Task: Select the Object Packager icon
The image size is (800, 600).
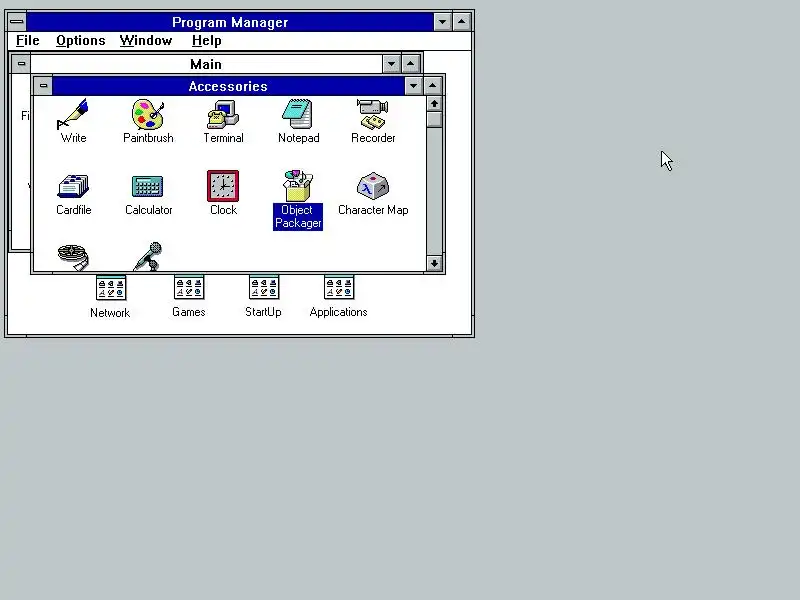Action: (x=298, y=186)
